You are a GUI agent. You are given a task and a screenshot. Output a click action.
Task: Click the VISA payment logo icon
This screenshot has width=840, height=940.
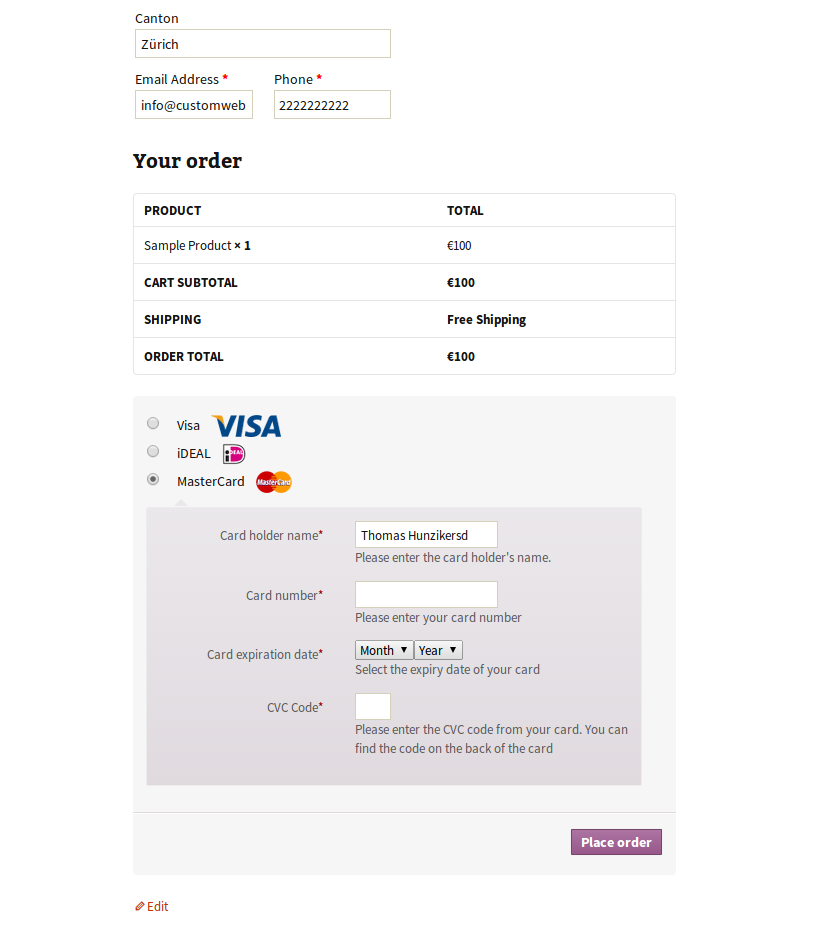click(x=245, y=426)
